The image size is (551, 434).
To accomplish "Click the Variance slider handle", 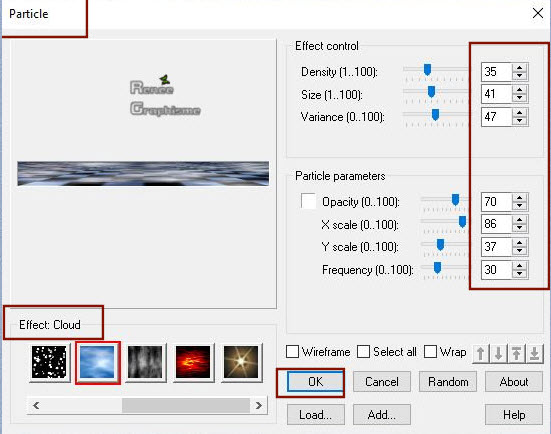I will 435,115.
